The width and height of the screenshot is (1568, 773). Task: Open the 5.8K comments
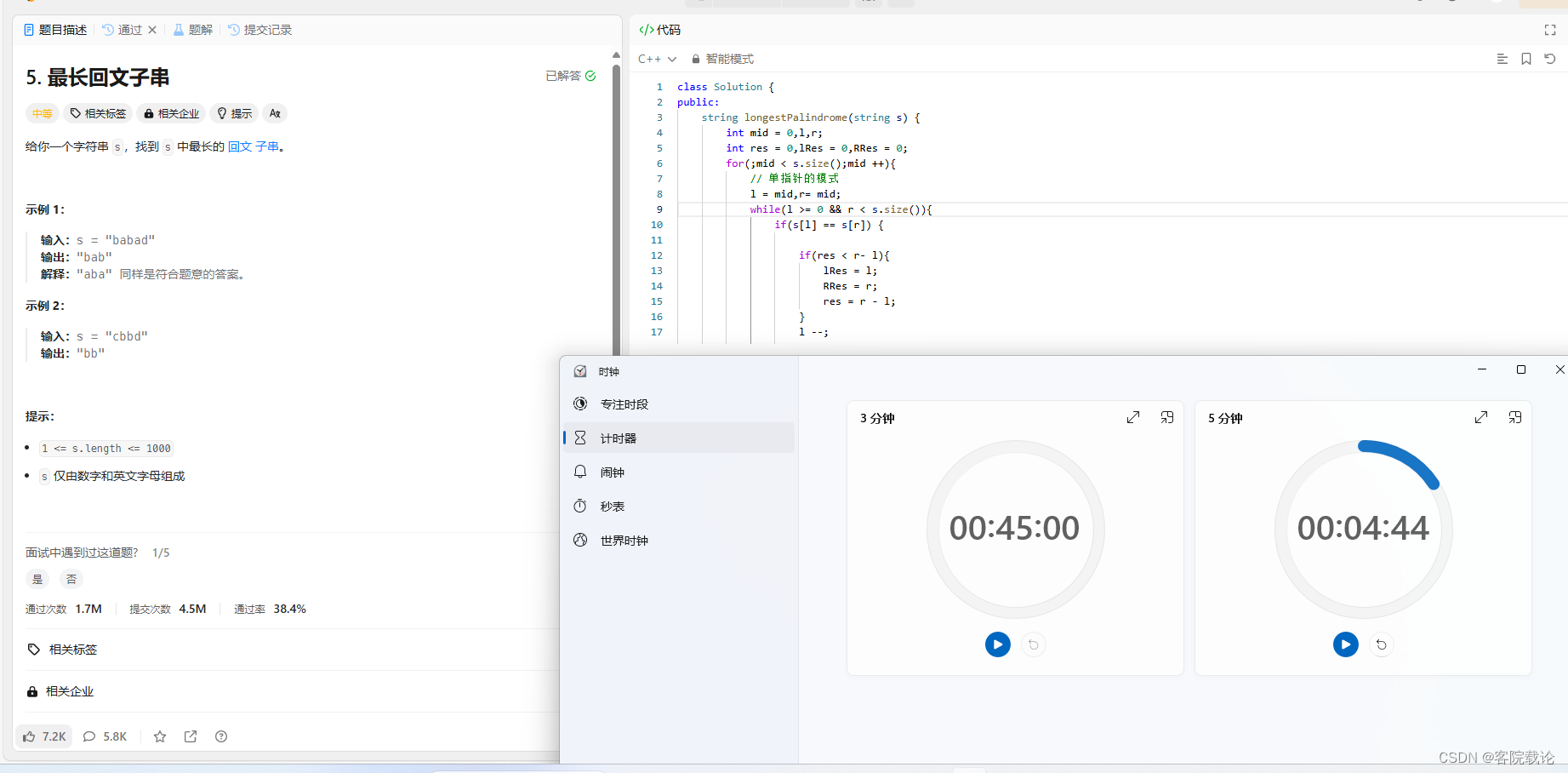(x=105, y=736)
